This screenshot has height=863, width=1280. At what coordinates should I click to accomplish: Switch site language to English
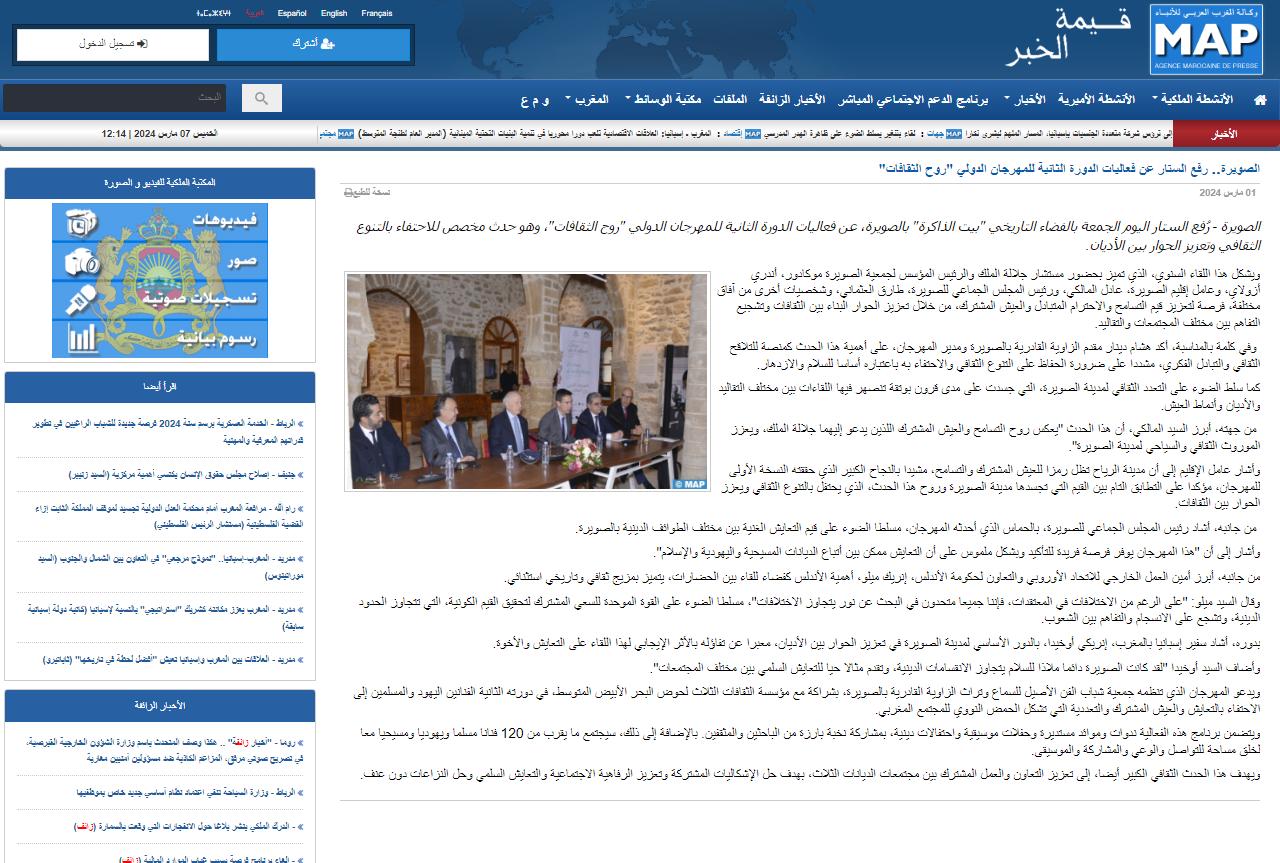[334, 14]
